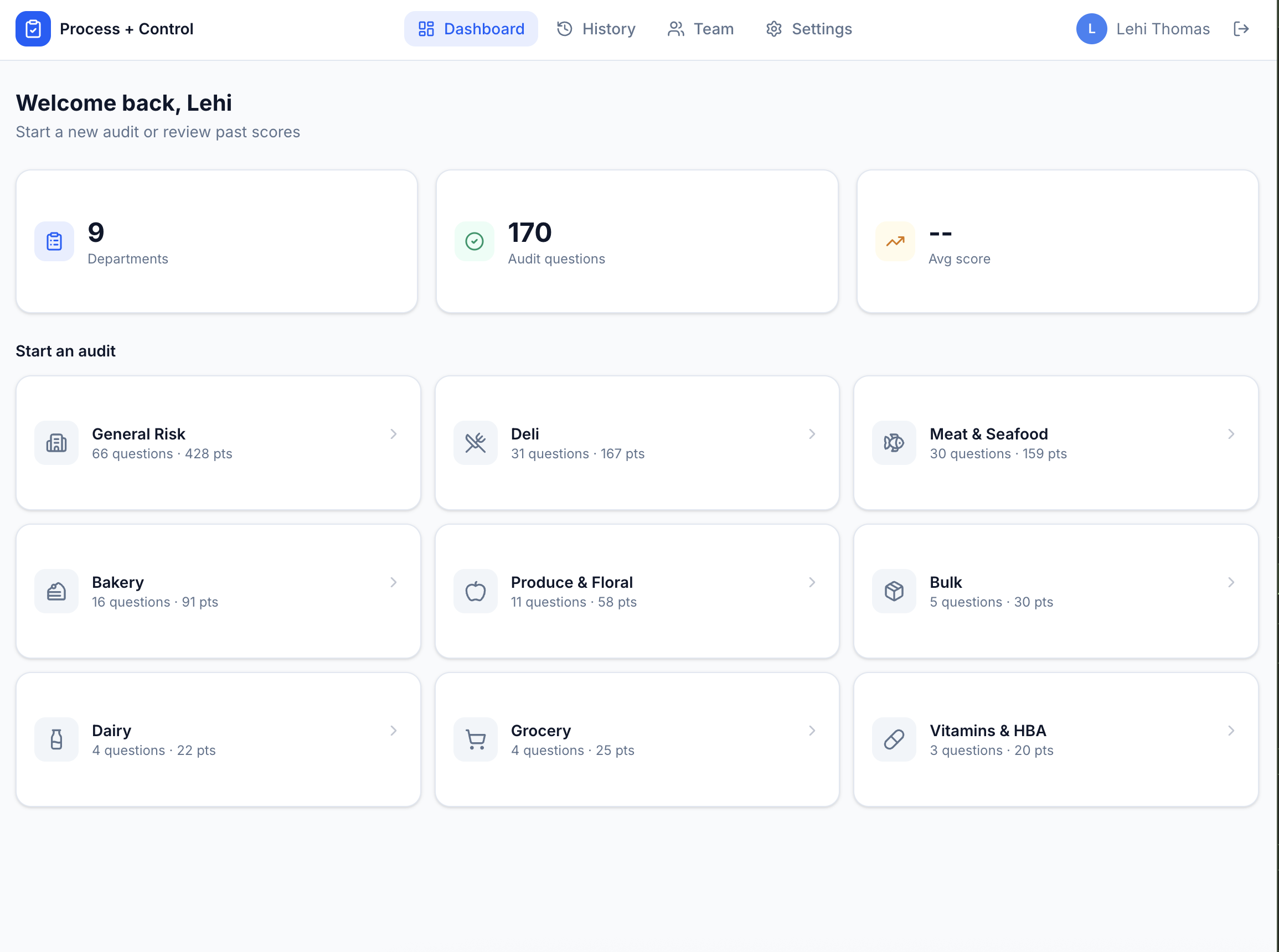Click the Meat & Seafood fish icon
This screenshot has height=952, width=1279.
click(894, 443)
